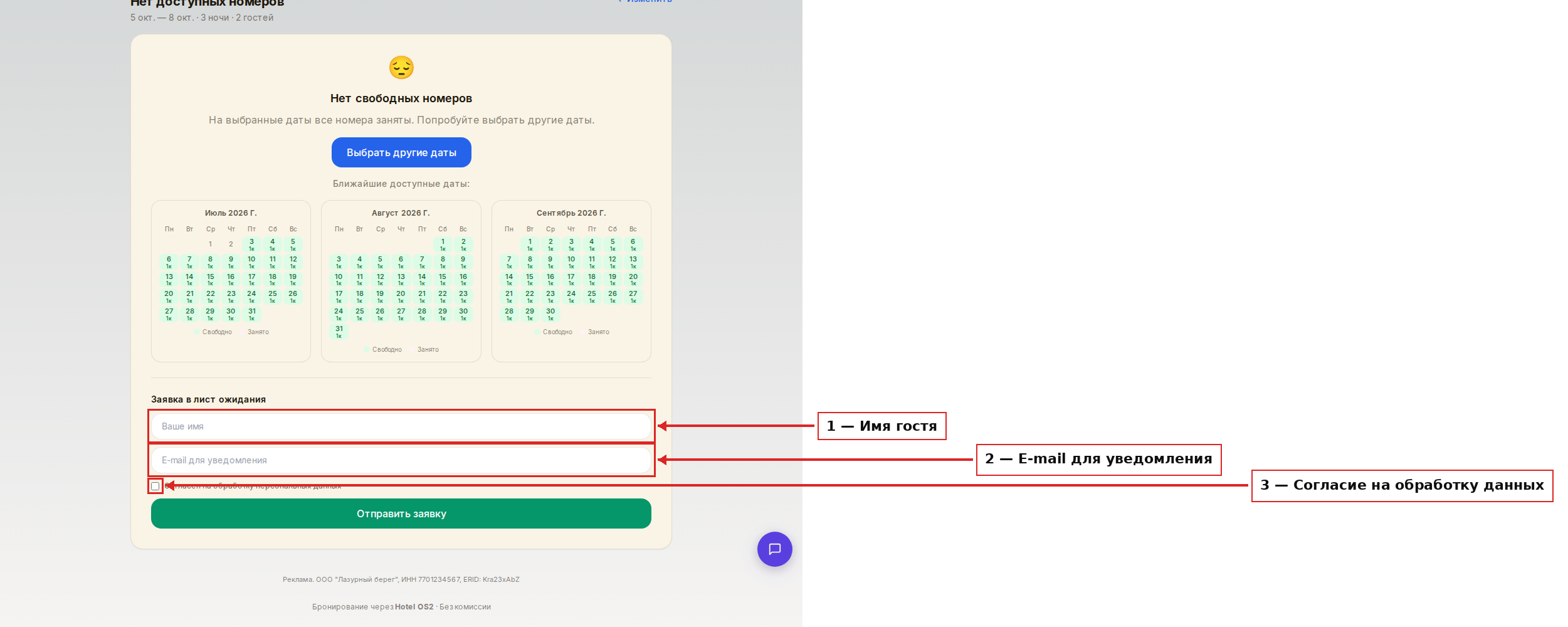Pick September 17 in the September calendar
This screenshot has height=627, width=1568.
coord(571,279)
